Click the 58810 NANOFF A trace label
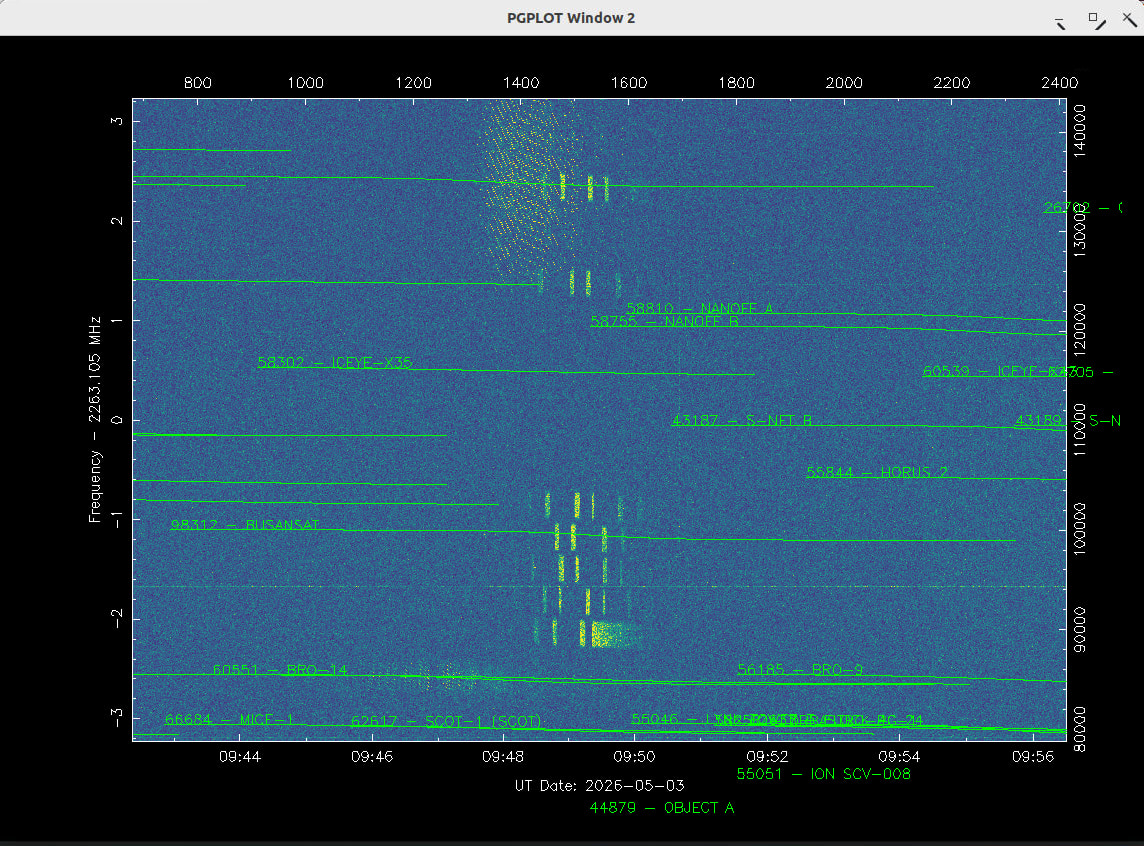This screenshot has width=1144, height=846. (700, 308)
